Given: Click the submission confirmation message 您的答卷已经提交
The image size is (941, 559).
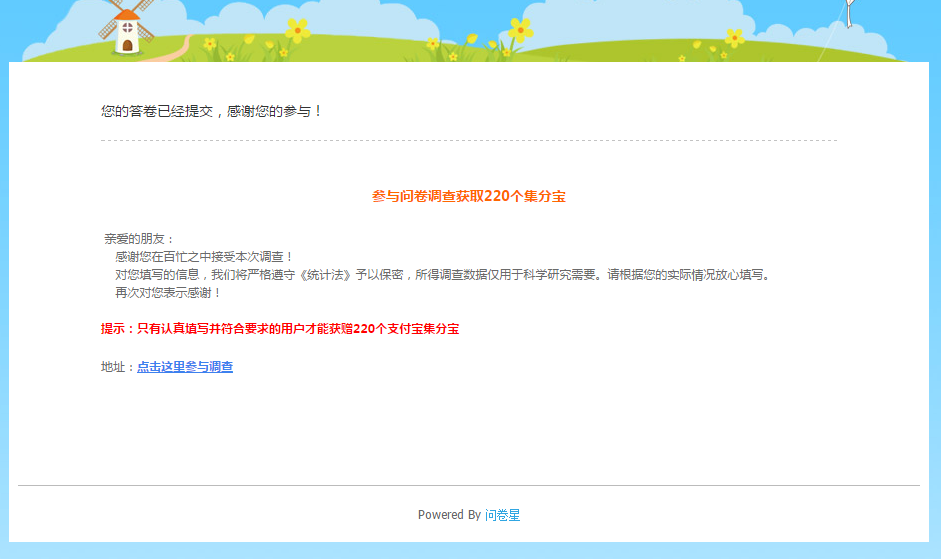Looking at the screenshot, I should click(212, 111).
